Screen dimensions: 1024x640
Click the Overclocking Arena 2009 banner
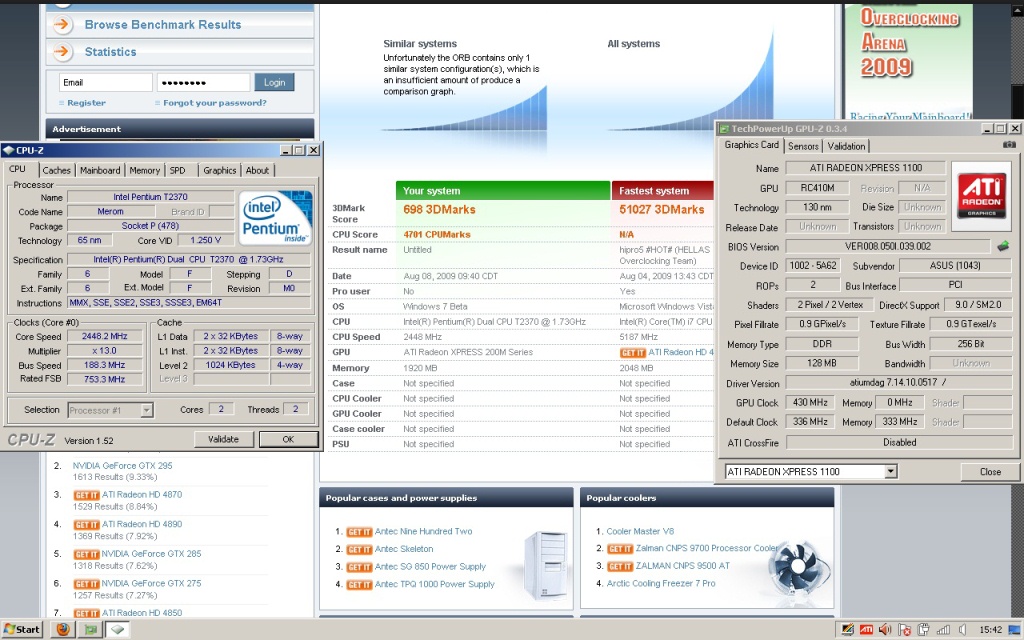(x=908, y=62)
